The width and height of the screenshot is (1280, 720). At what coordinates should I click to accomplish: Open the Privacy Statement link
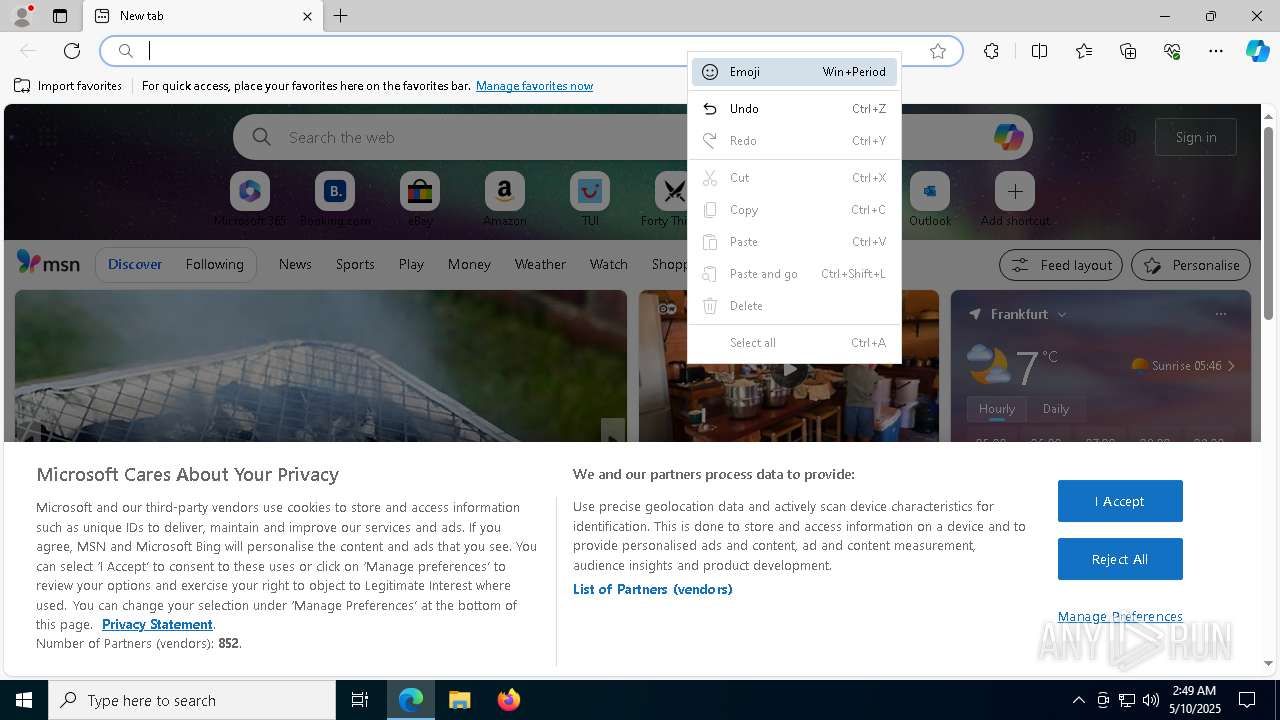(x=157, y=624)
